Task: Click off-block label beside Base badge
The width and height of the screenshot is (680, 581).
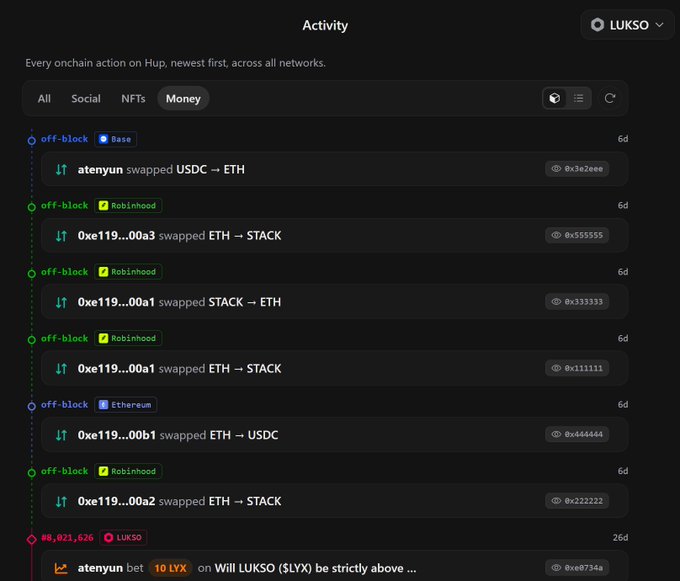Action: point(64,139)
